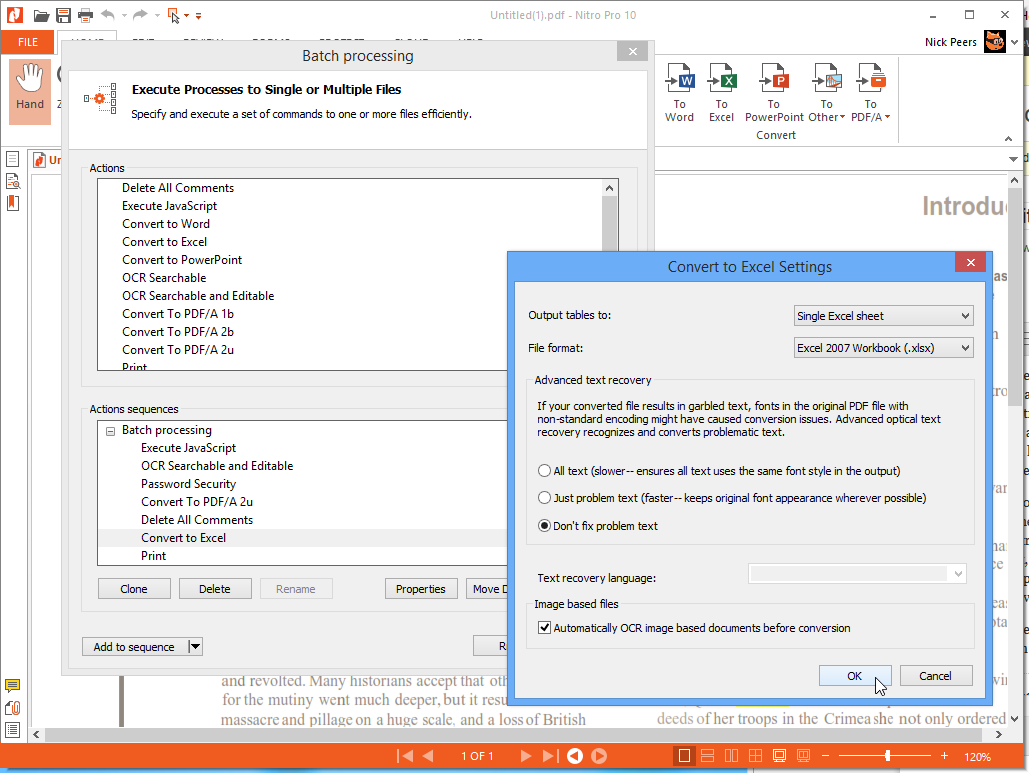Open the FILE menu
Image resolution: width=1029 pixels, height=773 pixels.
coord(28,42)
